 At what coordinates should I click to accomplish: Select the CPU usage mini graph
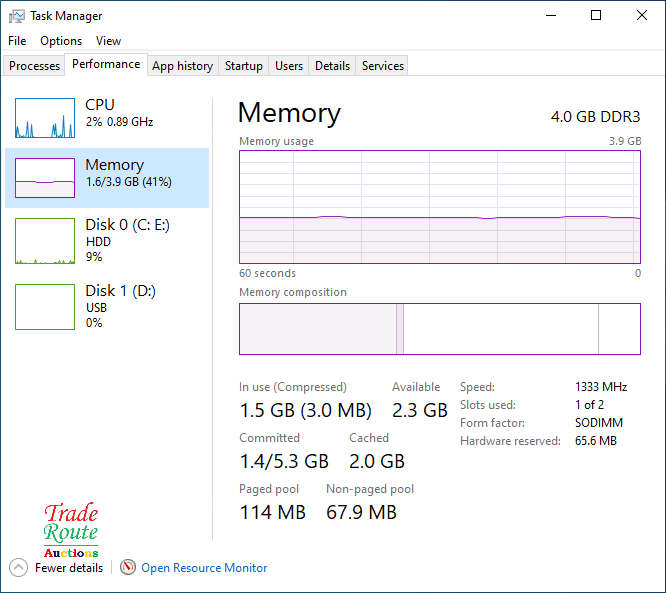coord(45,118)
